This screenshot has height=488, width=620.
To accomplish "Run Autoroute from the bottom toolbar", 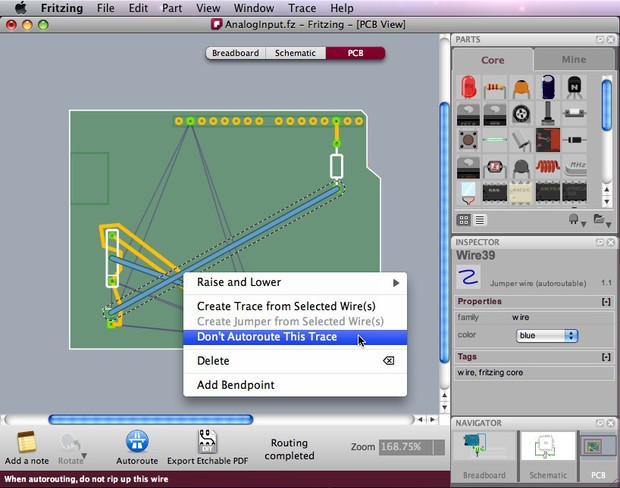I will (137, 448).
